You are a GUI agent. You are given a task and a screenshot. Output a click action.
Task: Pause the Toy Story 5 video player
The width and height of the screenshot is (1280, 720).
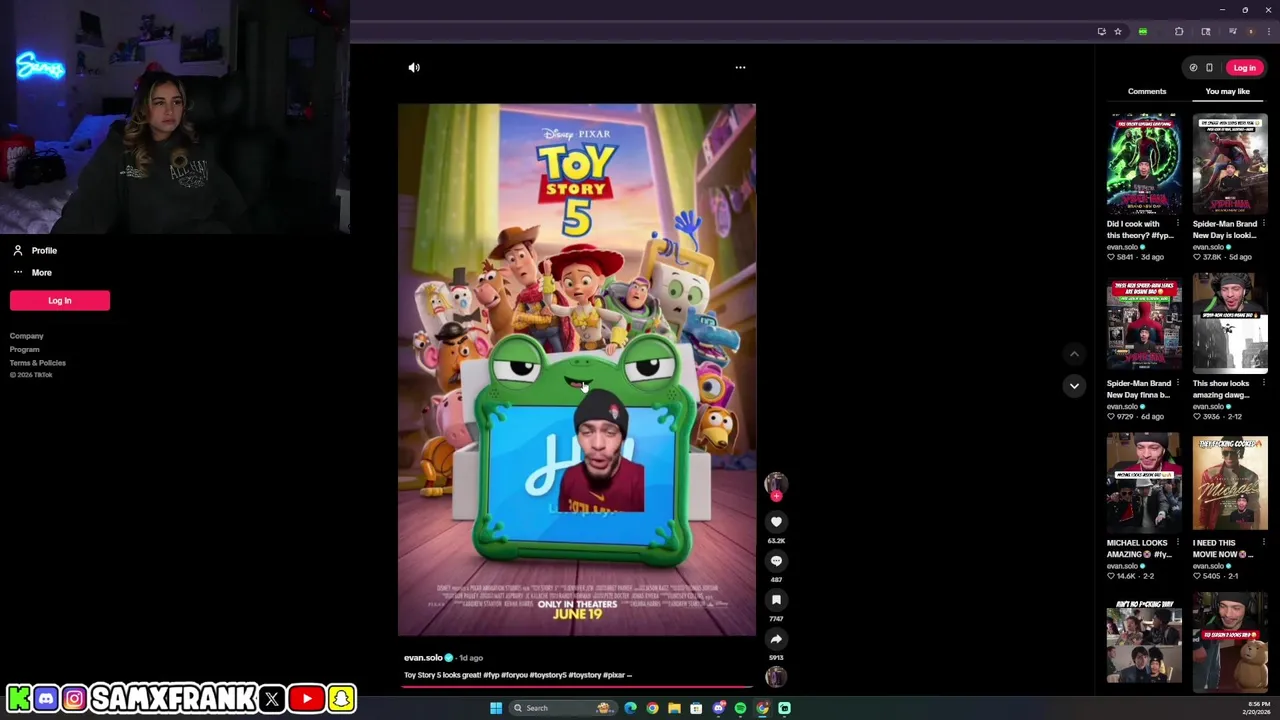577,370
